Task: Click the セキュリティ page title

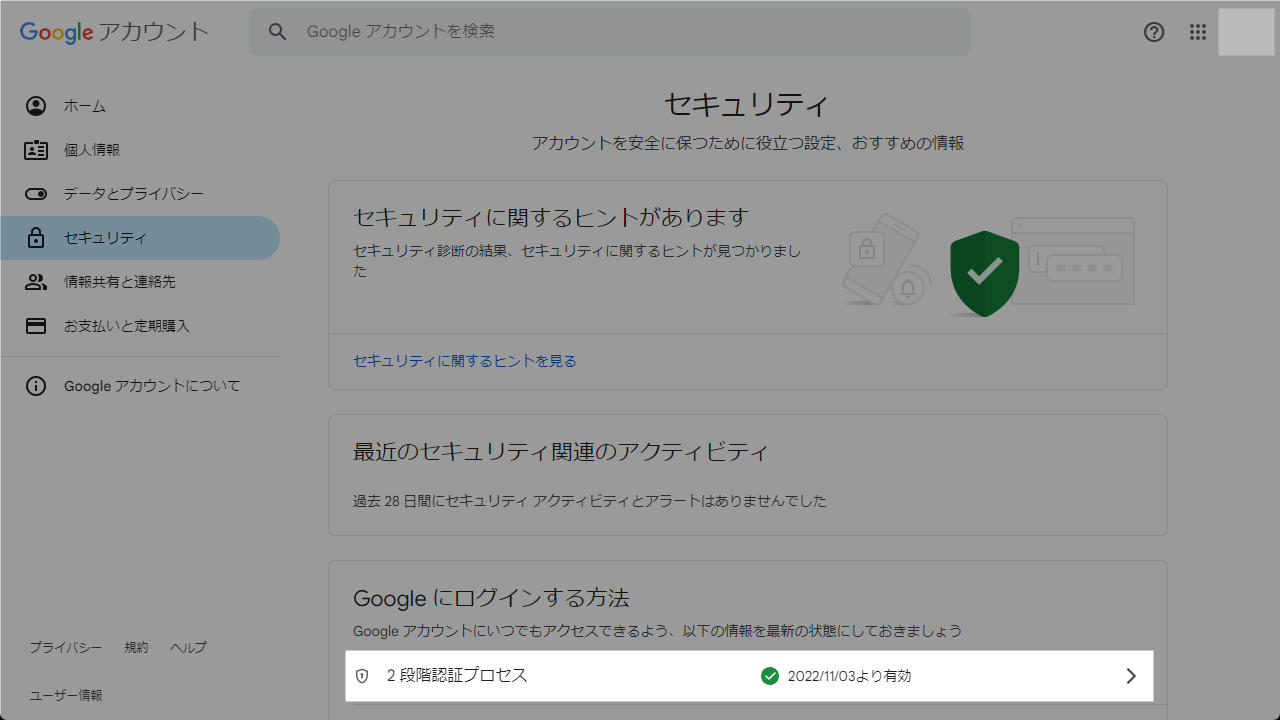Action: pyautogui.click(x=747, y=105)
